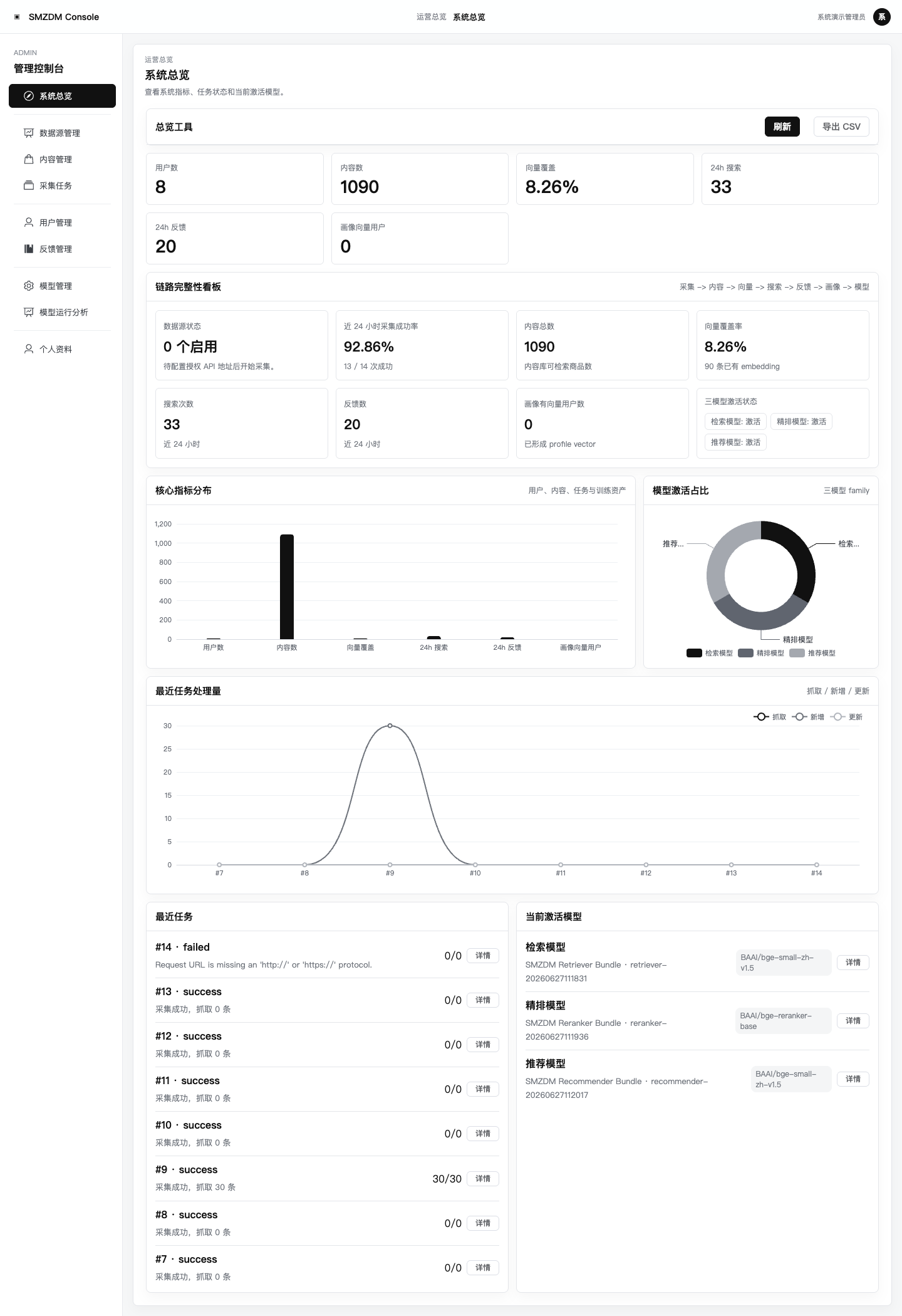Open 详情 for task #12 success
This screenshot has height=1316, width=902.
483,1045
